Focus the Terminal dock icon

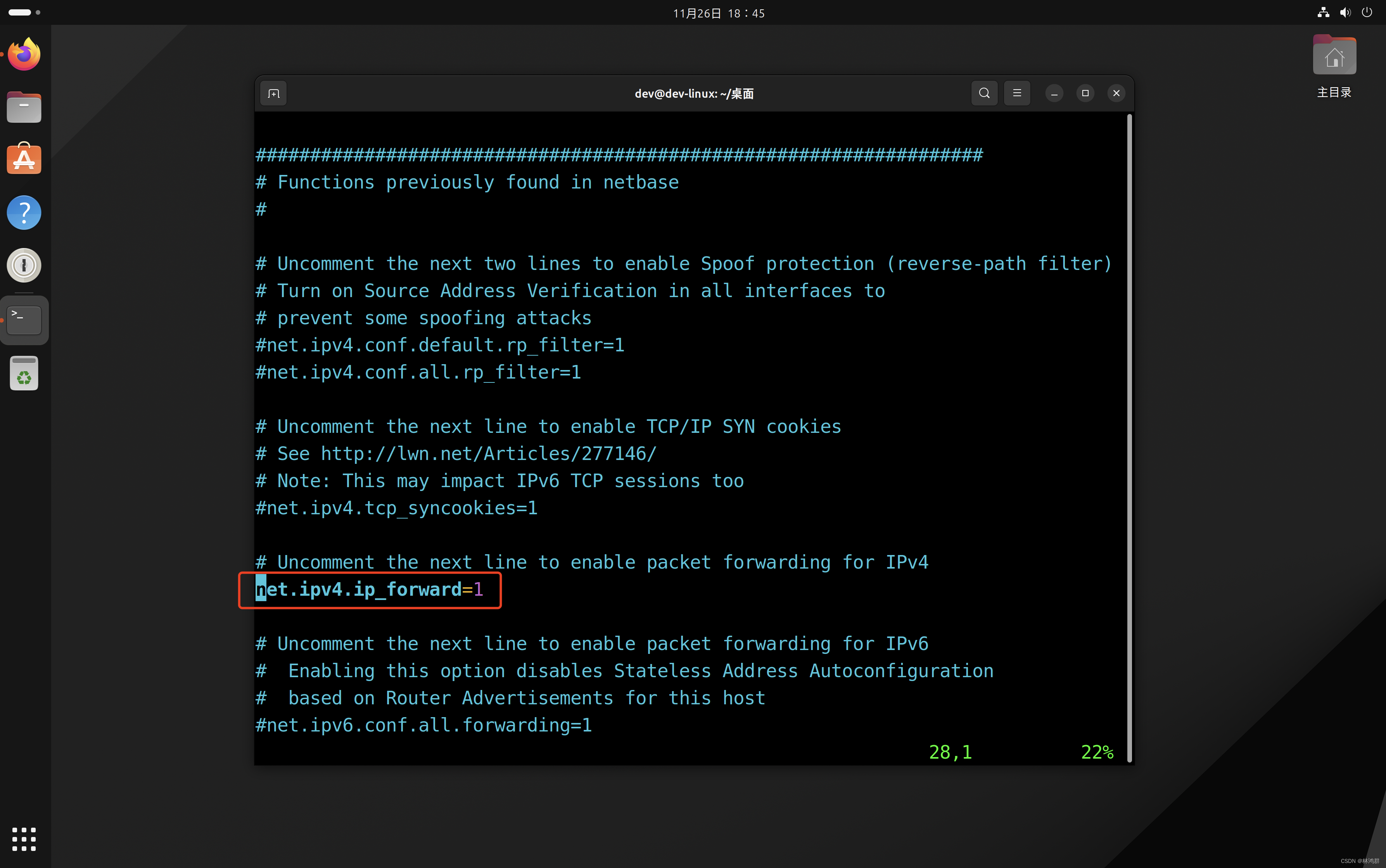(x=24, y=320)
